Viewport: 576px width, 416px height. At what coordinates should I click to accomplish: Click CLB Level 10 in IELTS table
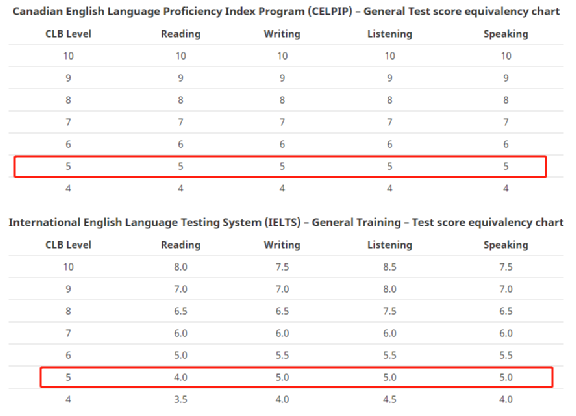[68, 267]
